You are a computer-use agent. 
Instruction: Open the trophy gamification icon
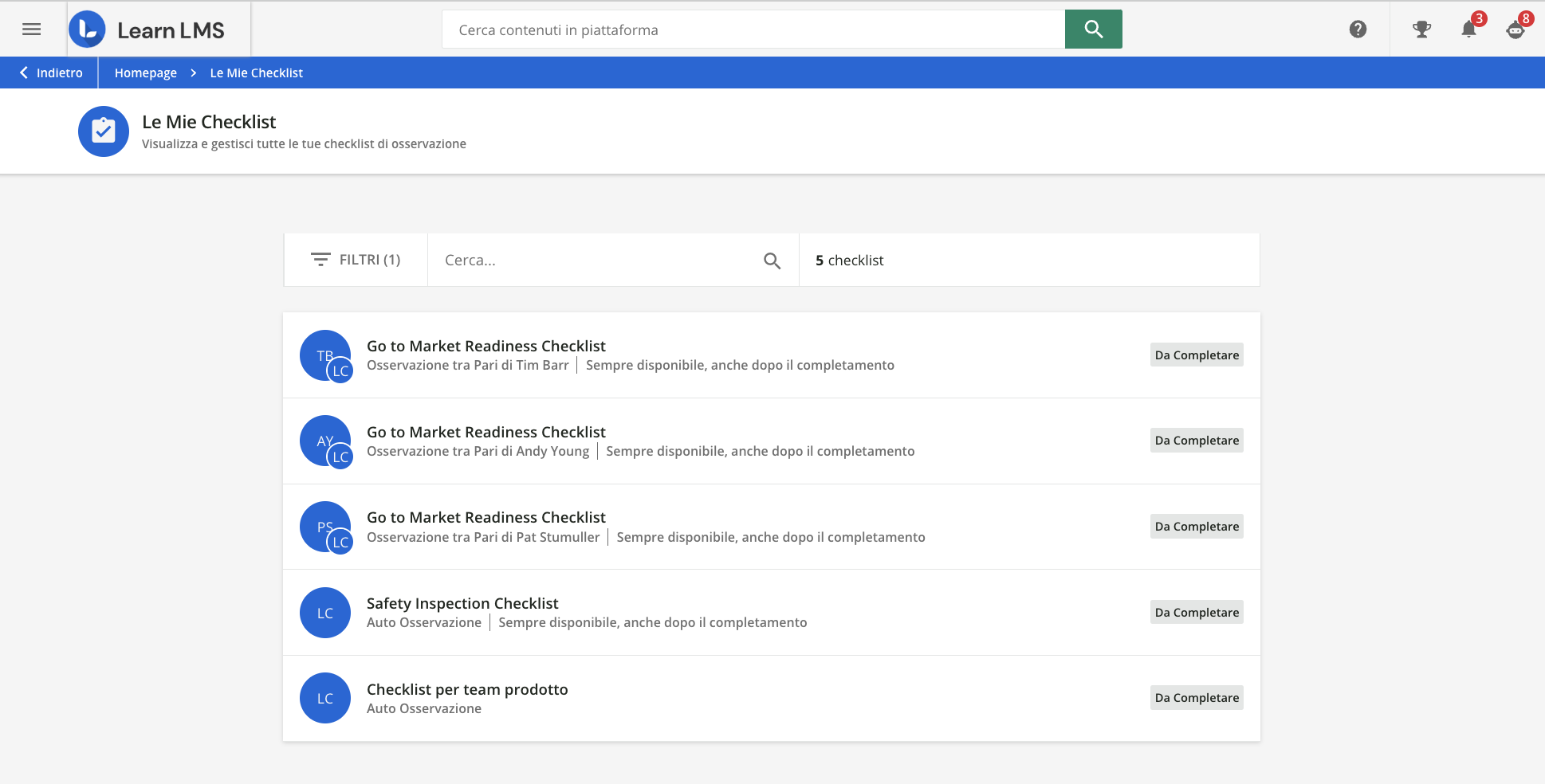[1421, 29]
